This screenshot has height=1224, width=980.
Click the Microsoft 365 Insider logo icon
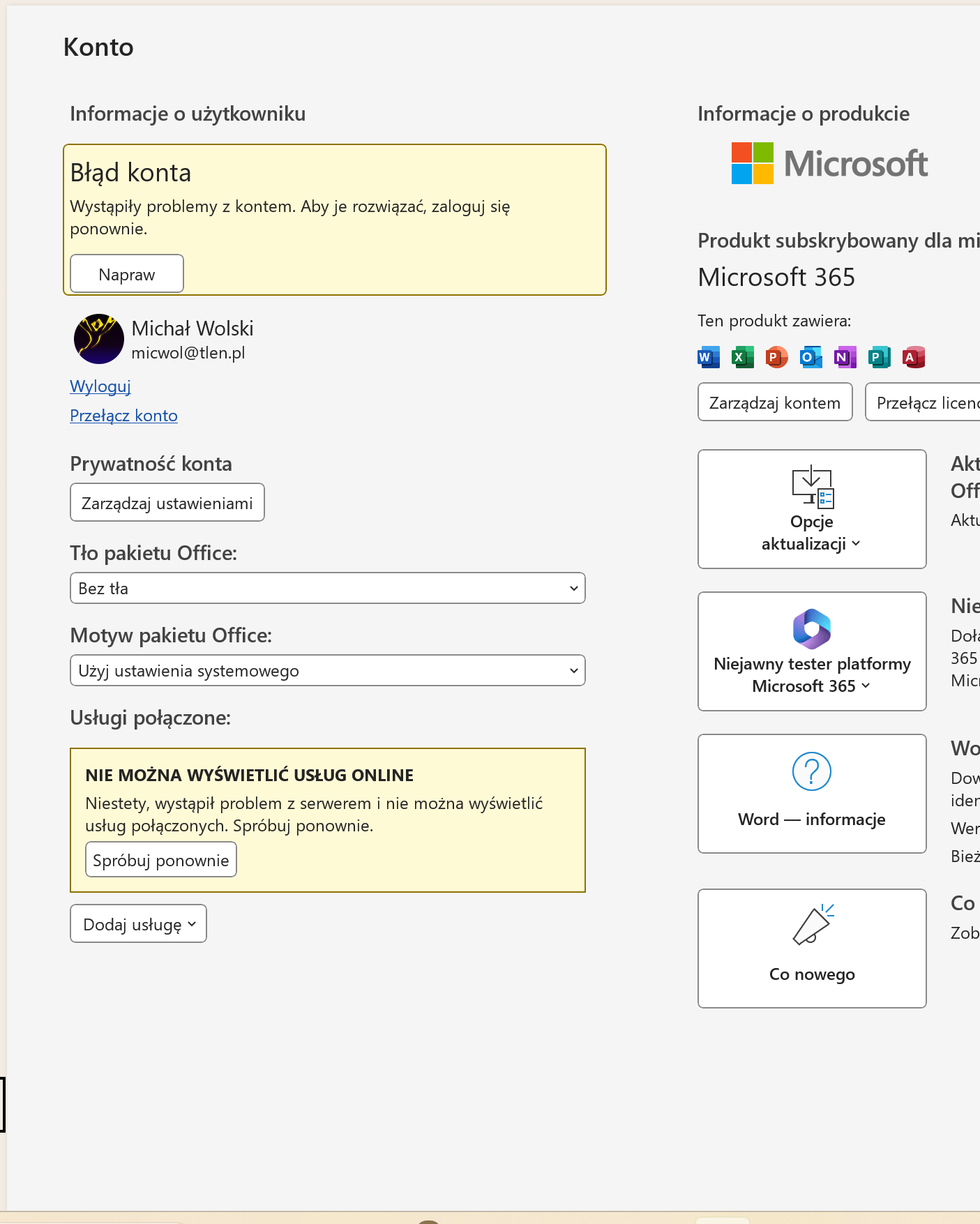812,628
